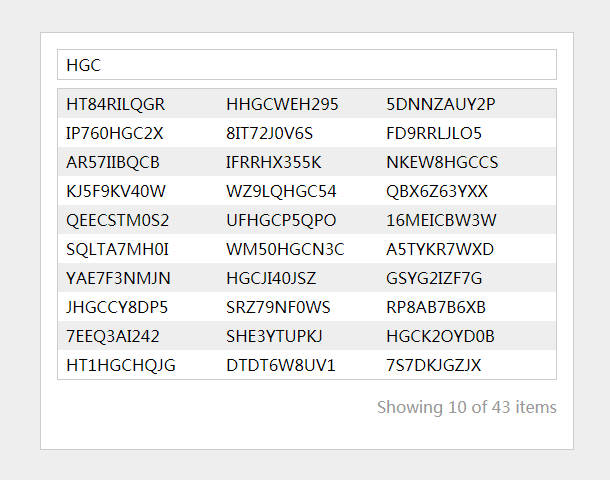Click SRZ79NF0WS in the table
The height and width of the screenshot is (480, 610).
(278, 307)
